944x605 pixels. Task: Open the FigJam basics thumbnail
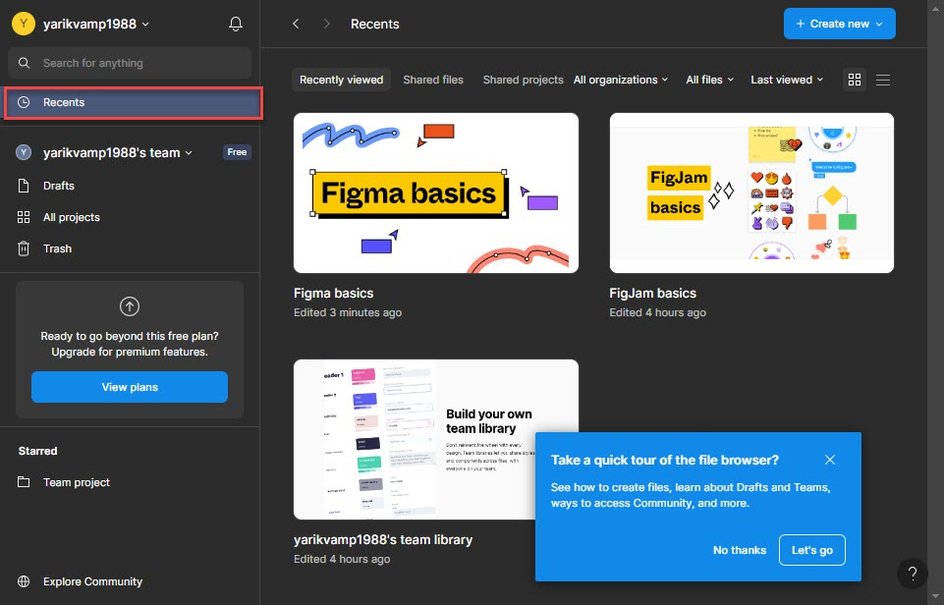(x=751, y=193)
